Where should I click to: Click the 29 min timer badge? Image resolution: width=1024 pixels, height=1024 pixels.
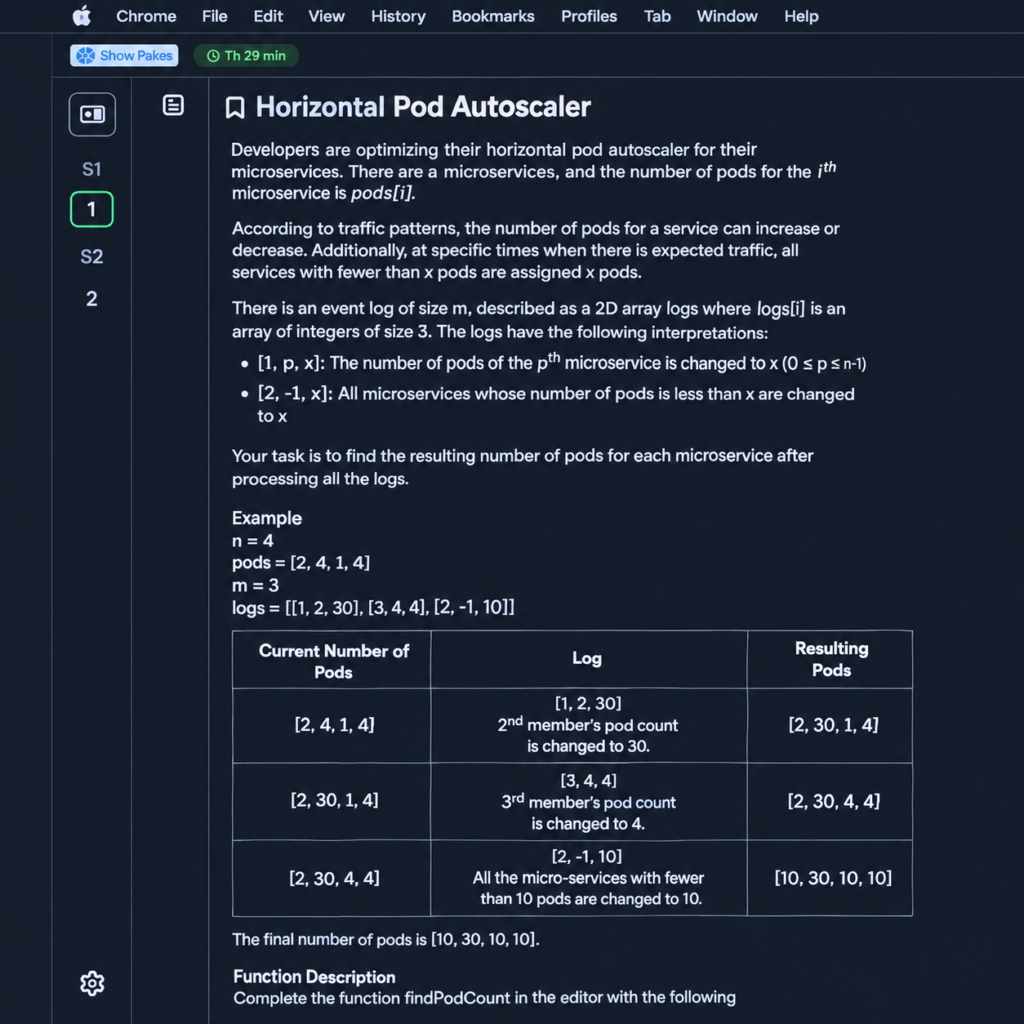[x=246, y=56]
